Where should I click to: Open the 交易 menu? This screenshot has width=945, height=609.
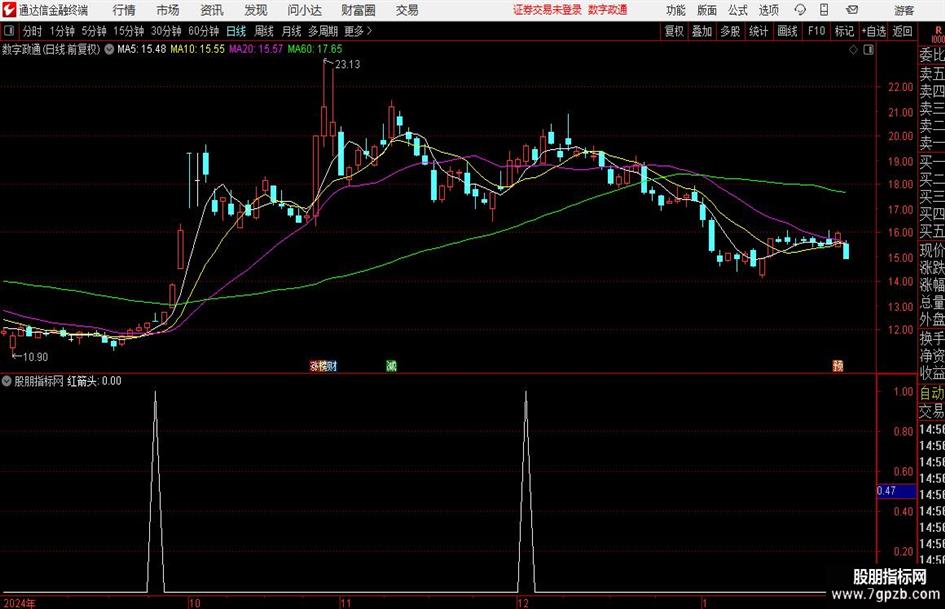tap(407, 10)
